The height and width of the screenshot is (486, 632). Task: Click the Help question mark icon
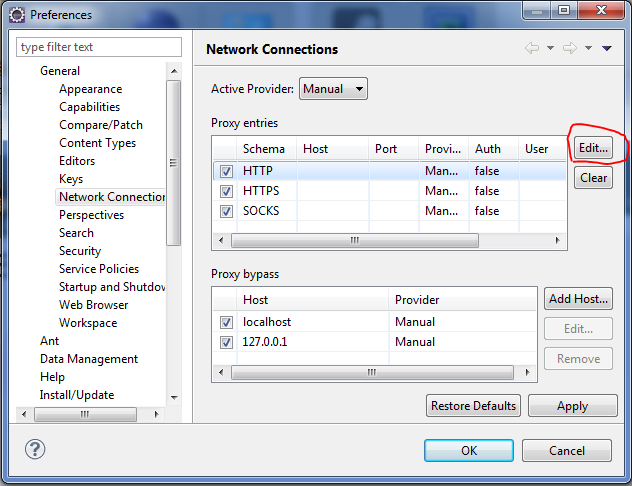(35, 450)
